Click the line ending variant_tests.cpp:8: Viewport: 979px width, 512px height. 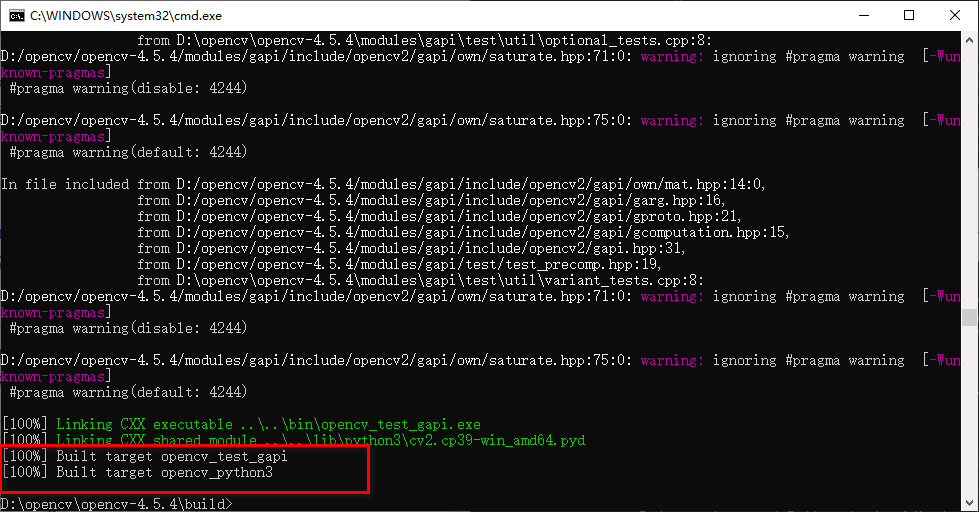pyautogui.click(x=421, y=280)
